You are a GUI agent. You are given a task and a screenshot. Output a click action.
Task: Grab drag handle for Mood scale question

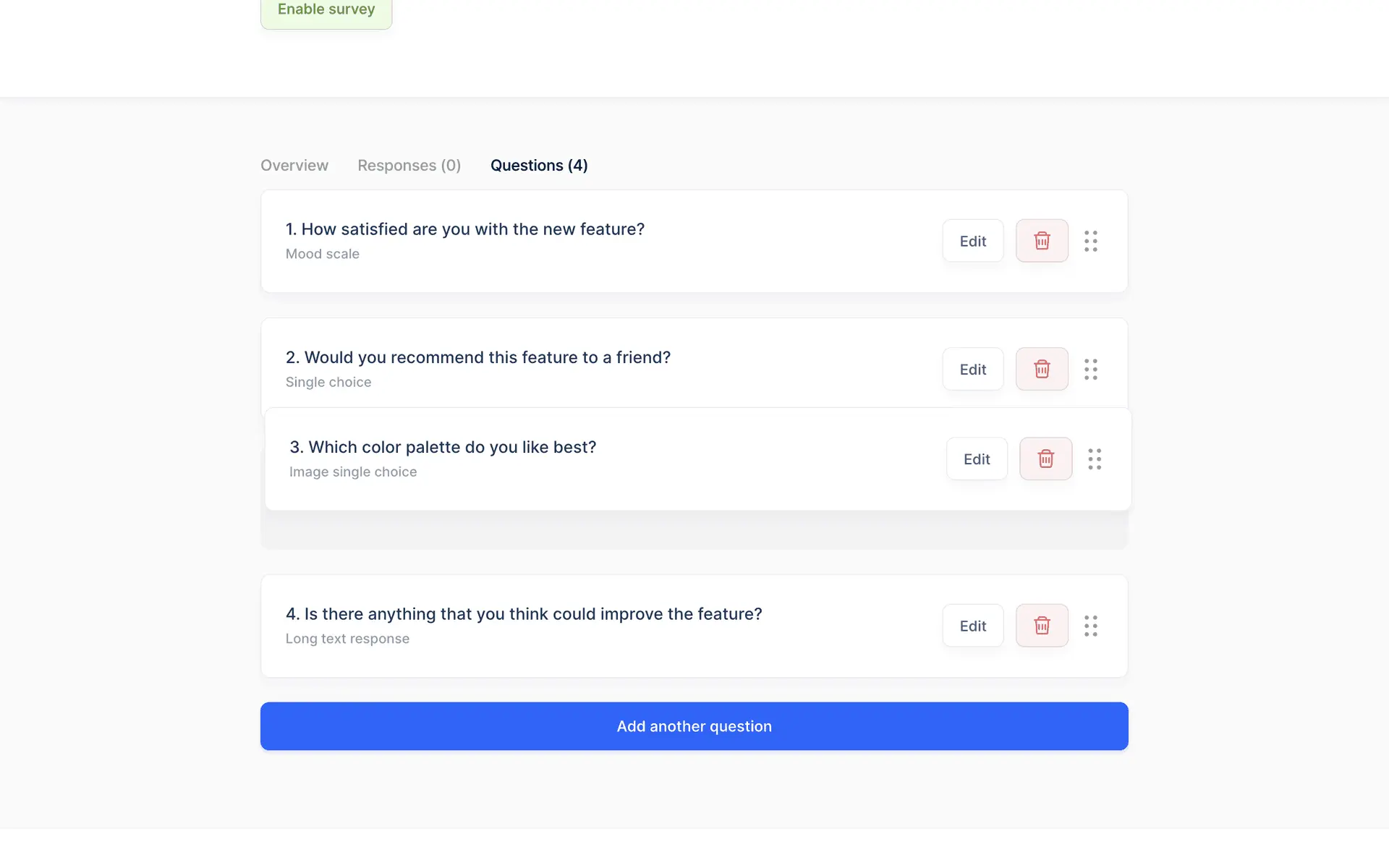click(x=1091, y=241)
